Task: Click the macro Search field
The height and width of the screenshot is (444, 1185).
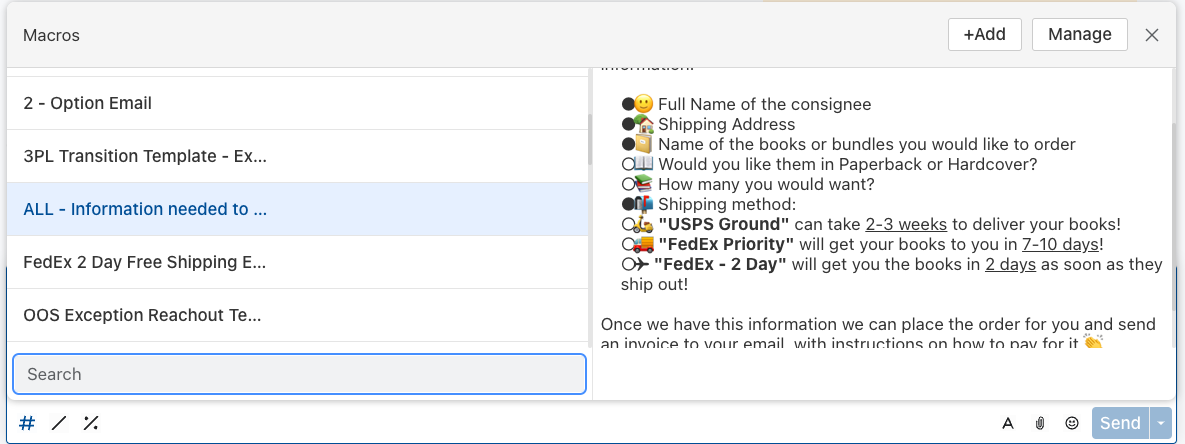Action: coord(299,374)
